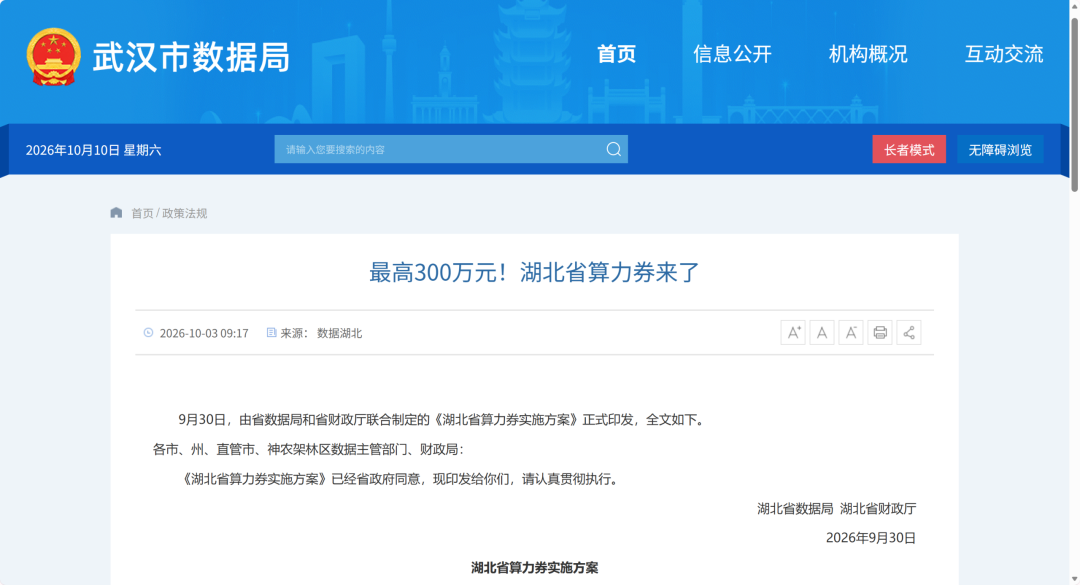Click the clock icon beside publish time
The width and height of the screenshot is (1080, 585).
tap(148, 333)
